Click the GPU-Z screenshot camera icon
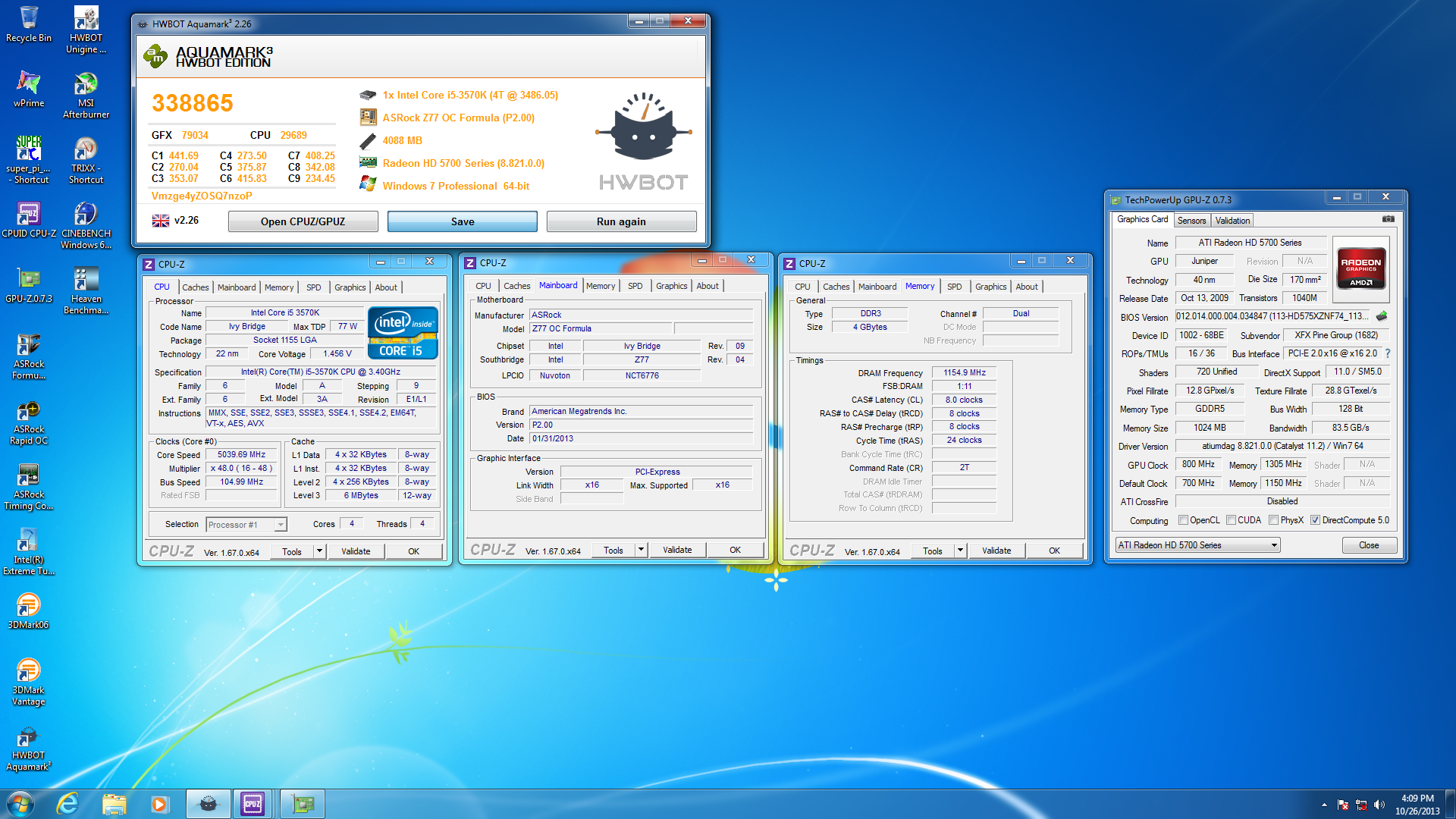 click(1388, 219)
